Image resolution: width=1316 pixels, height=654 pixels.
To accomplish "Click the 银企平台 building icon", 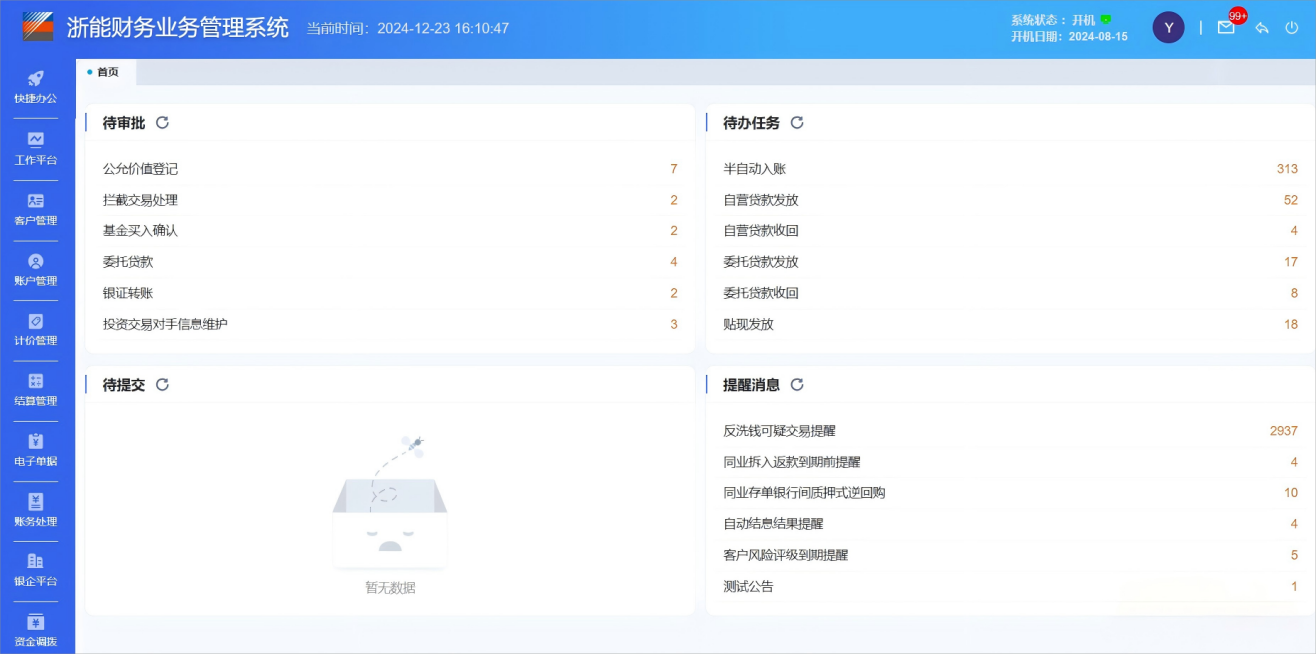I will 35,561.
